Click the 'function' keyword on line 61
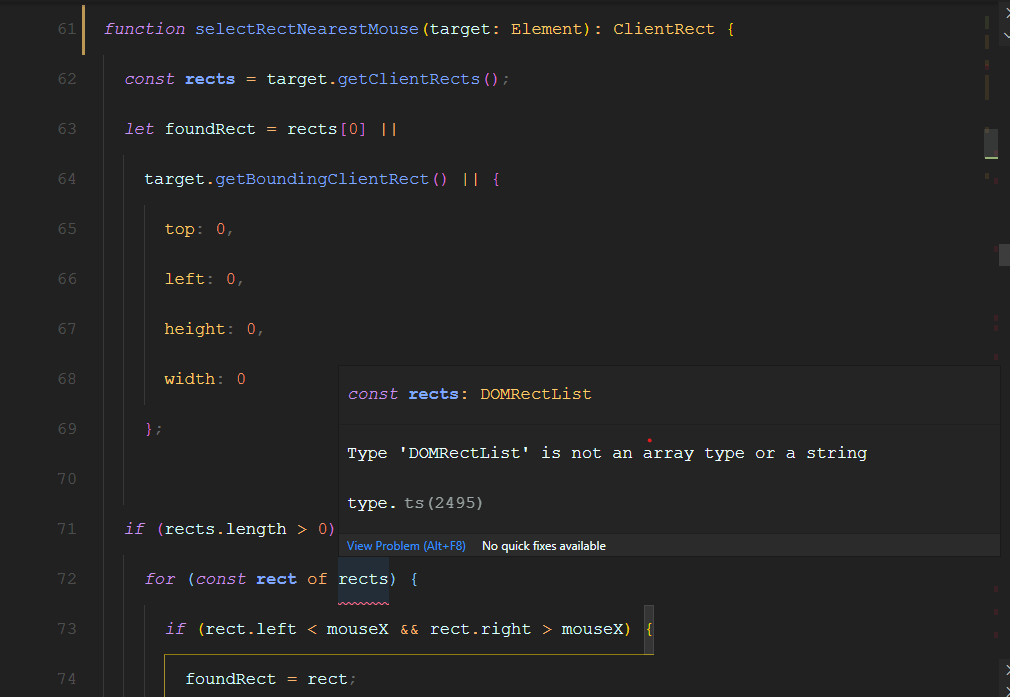The width and height of the screenshot is (1010, 697). point(144,29)
